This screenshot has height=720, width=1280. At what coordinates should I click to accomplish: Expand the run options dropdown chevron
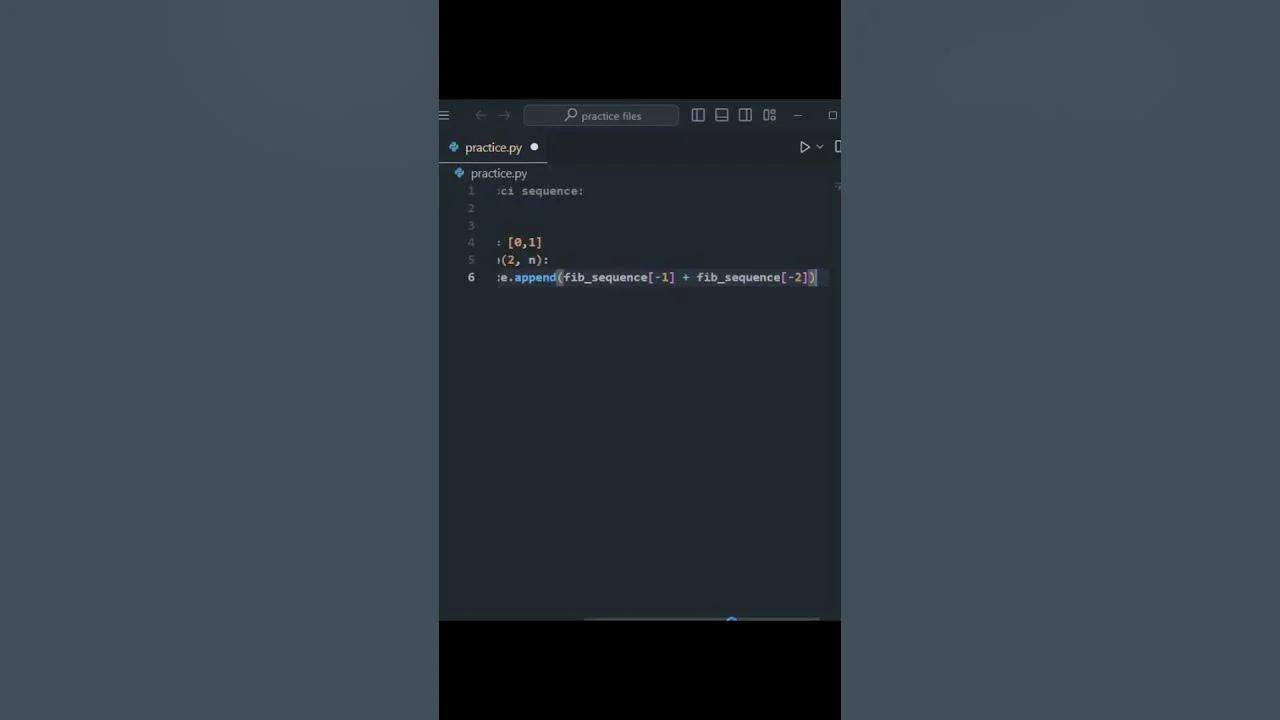[x=820, y=147]
